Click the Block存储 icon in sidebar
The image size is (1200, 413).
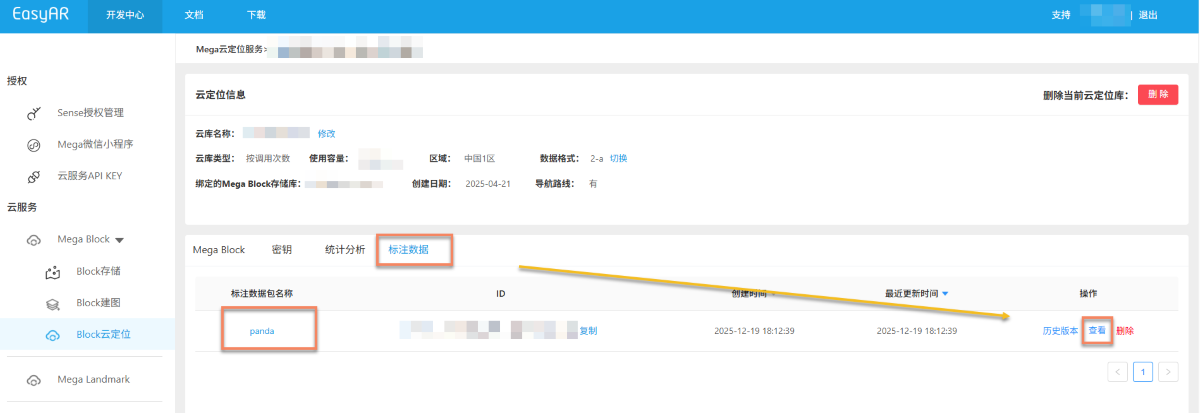53,272
